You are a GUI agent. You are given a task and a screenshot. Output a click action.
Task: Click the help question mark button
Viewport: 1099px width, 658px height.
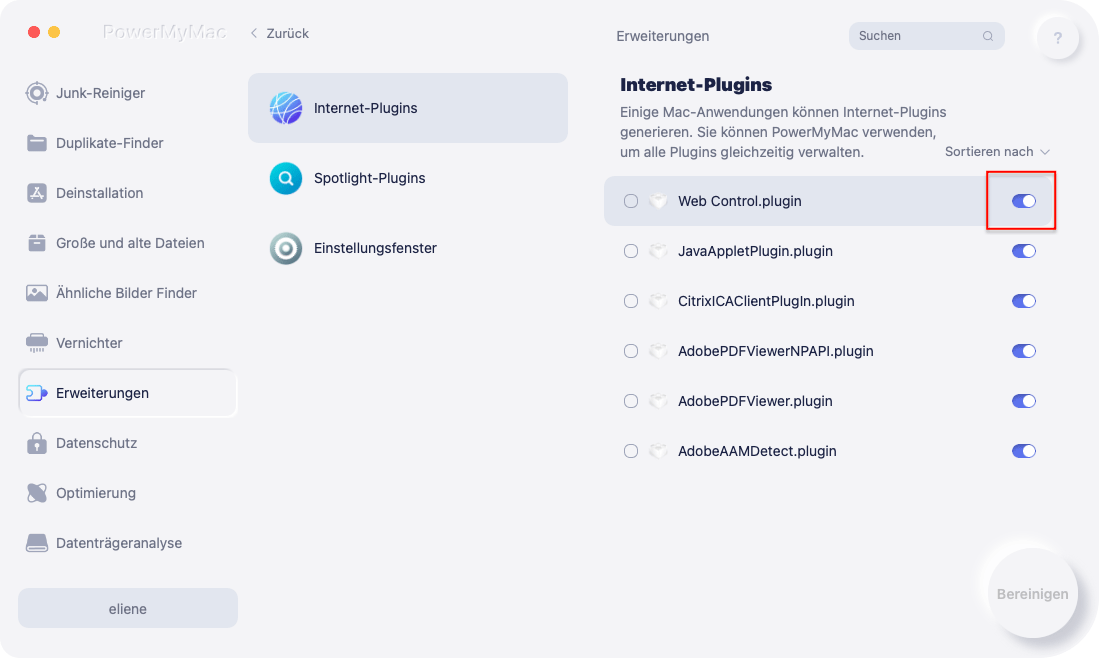tap(1057, 39)
